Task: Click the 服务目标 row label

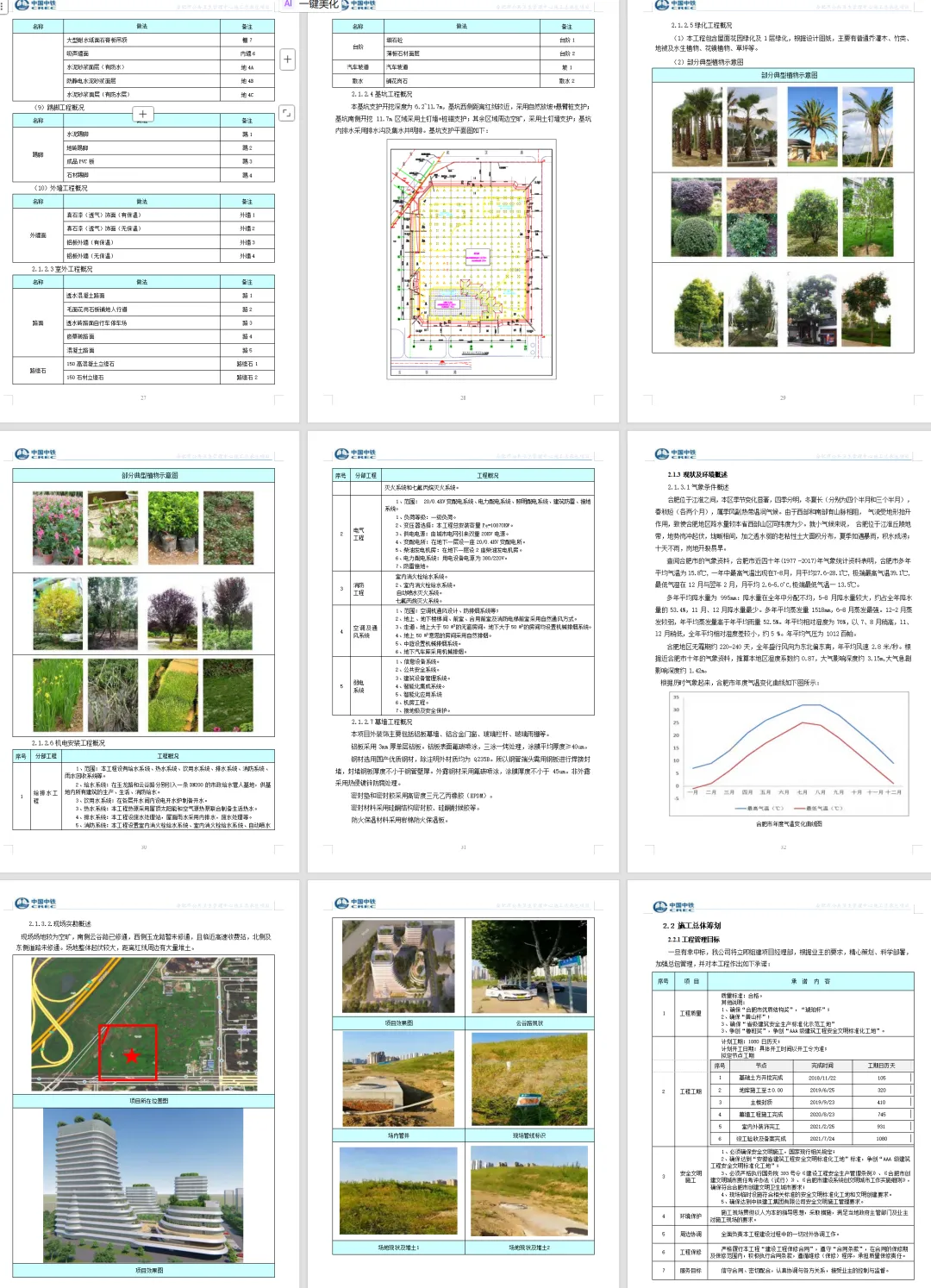Action: [690, 1270]
